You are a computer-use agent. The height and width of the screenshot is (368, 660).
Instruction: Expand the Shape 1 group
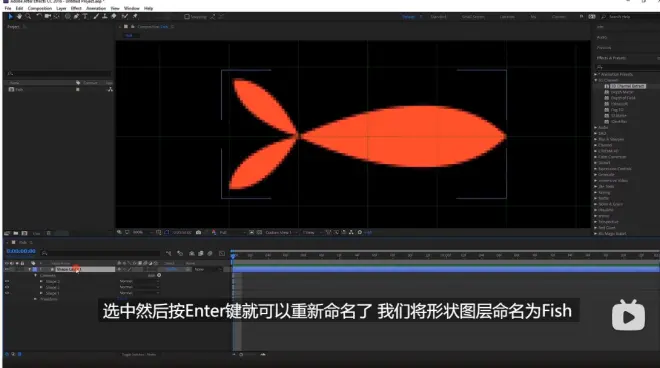(x=41, y=293)
